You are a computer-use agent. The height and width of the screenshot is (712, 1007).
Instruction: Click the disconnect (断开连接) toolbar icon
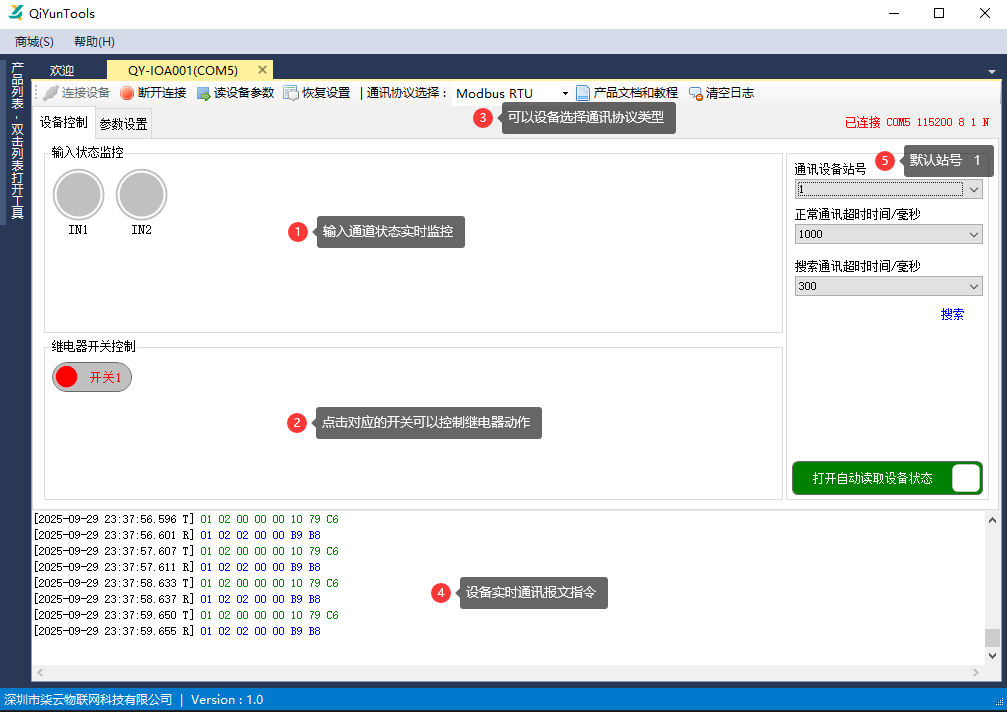[x=127, y=93]
